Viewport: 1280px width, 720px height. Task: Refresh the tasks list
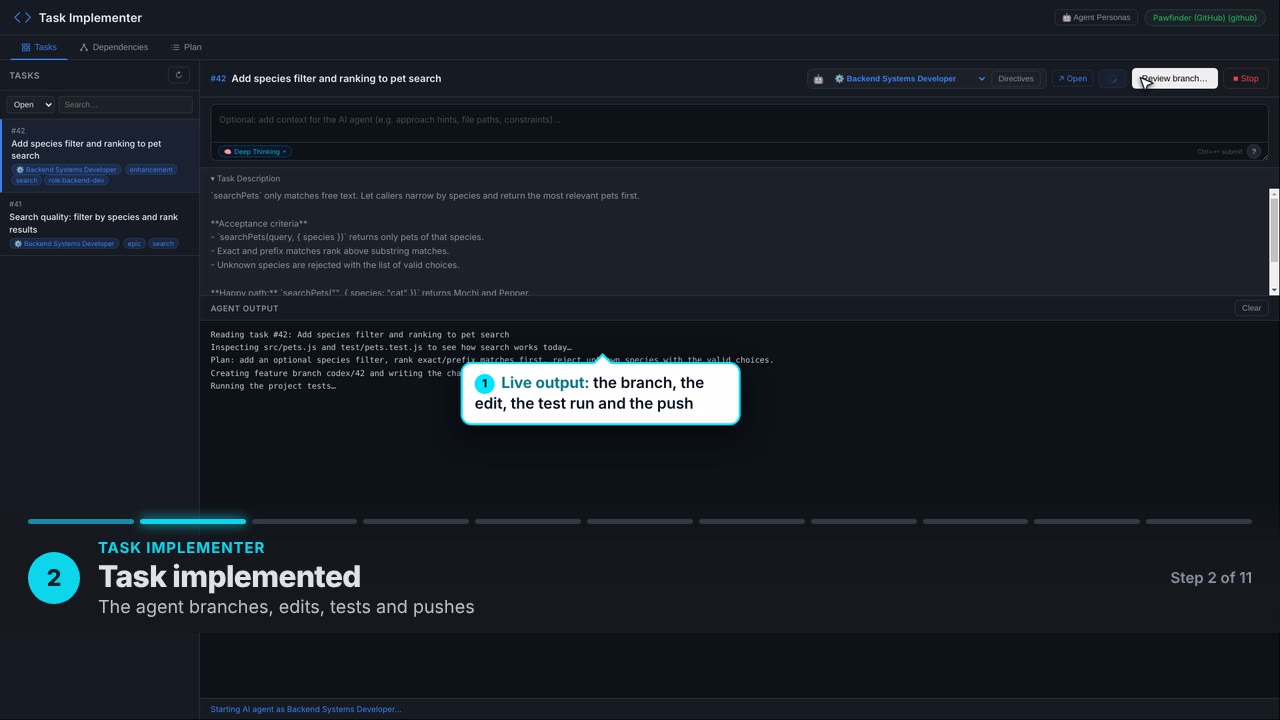(x=179, y=75)
